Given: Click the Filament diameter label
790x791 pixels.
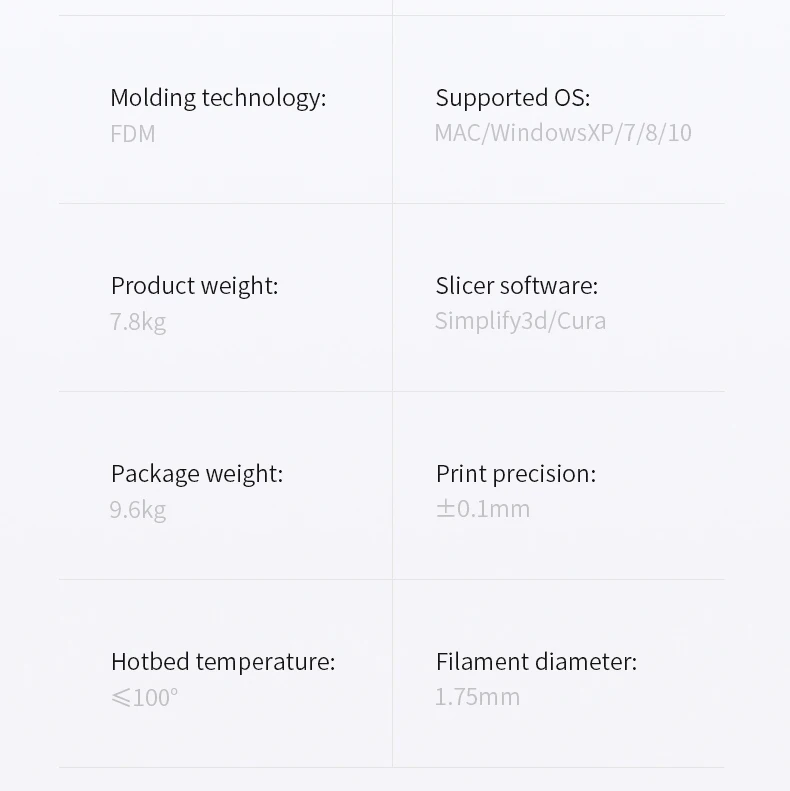Looking at the screenshot, I should tap(536, 662).
